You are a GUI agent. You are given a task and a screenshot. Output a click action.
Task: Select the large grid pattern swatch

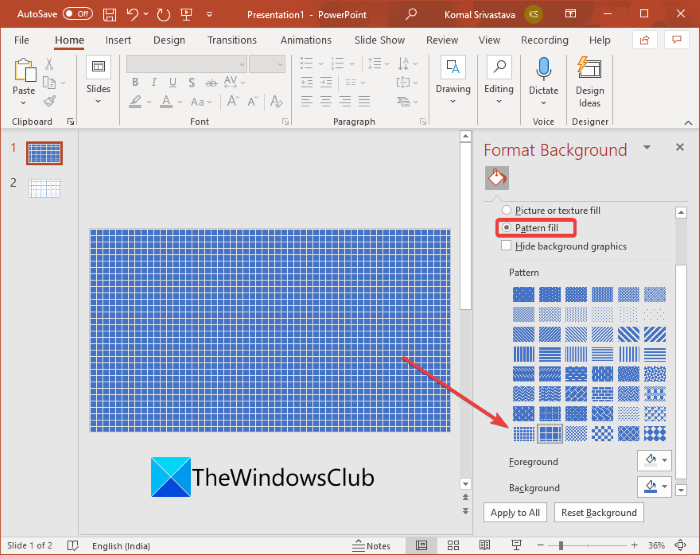(550, 434)
